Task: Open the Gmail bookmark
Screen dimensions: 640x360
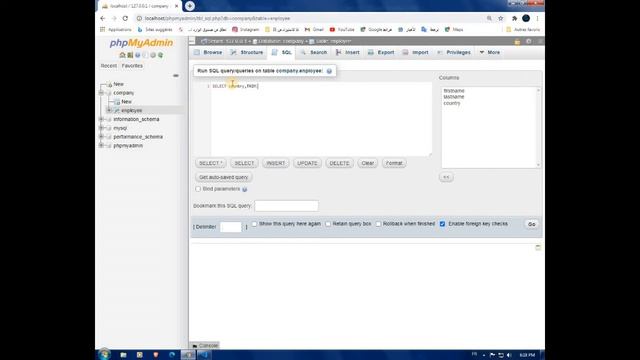Action: click(314, 29)
